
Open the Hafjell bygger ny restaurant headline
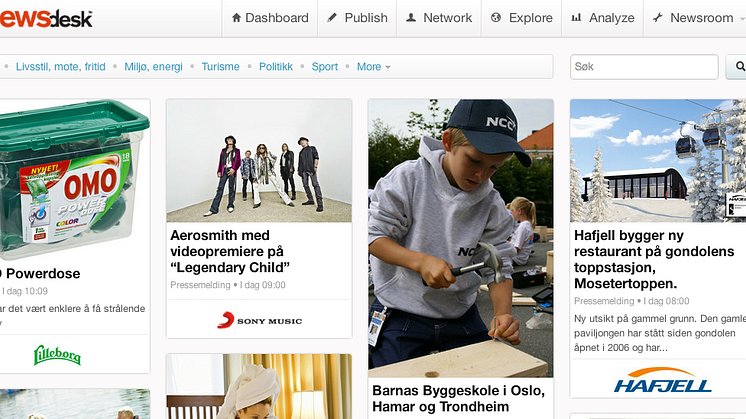pos(654,260)
